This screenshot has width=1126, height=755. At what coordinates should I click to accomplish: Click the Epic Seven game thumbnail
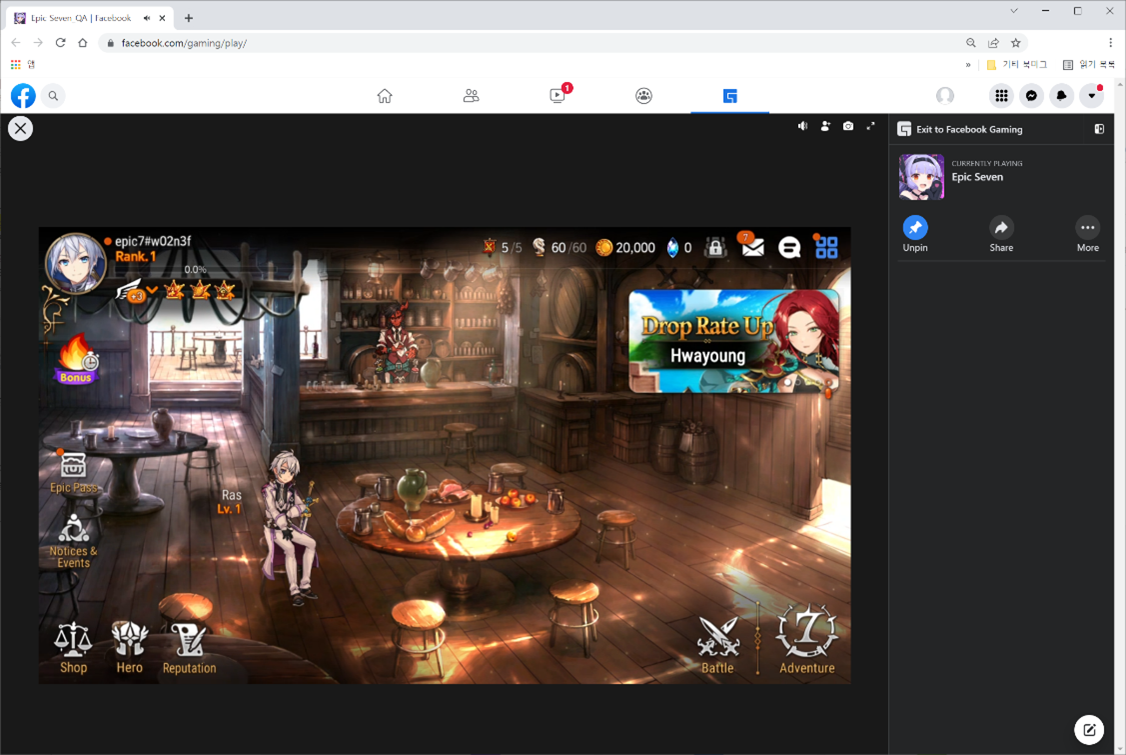pyautogui.click(x=921, y=177)
